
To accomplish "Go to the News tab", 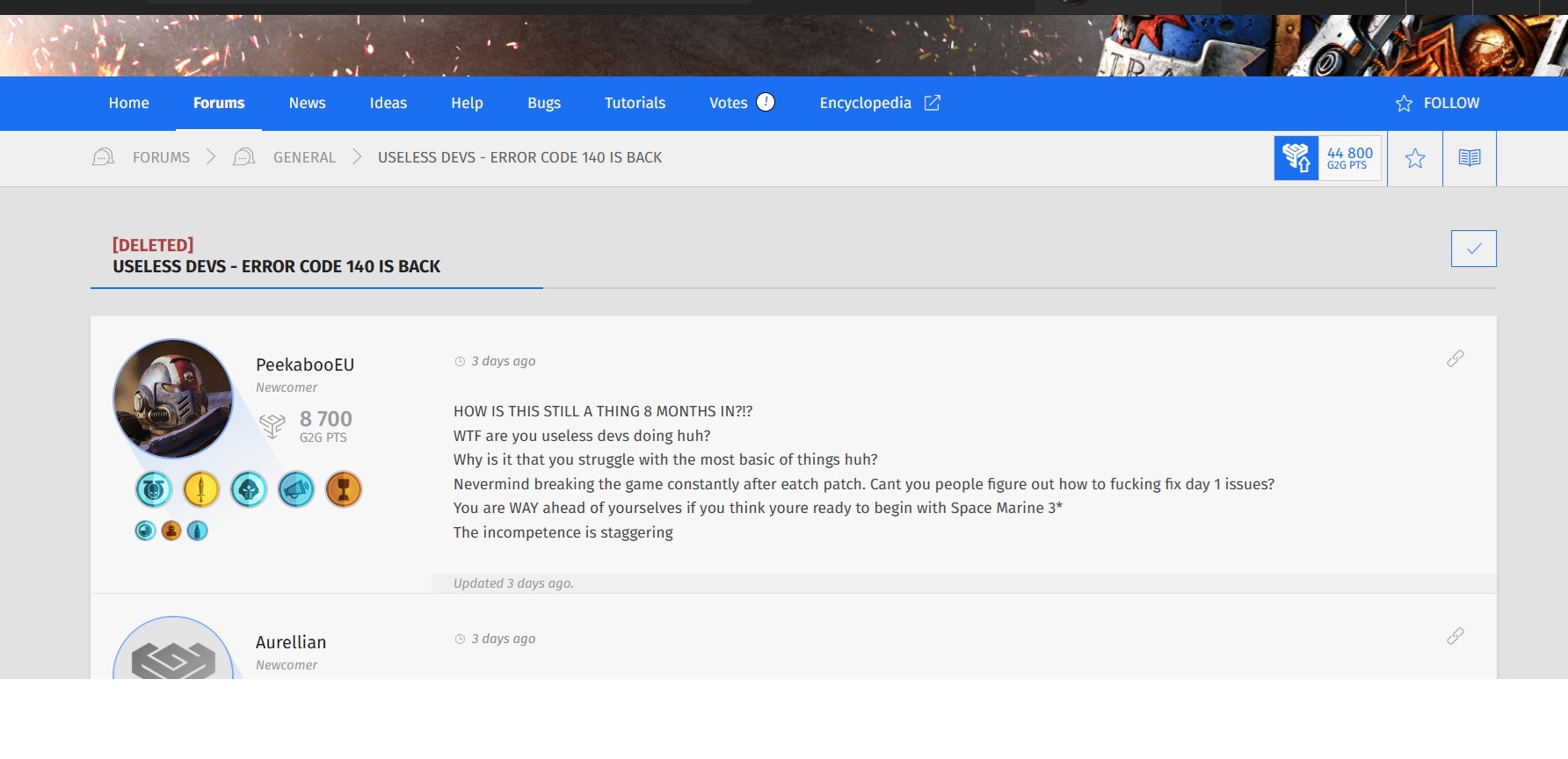I will click(x=307, y=103).
